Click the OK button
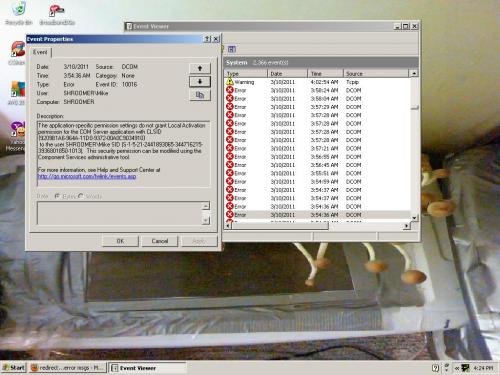The height and width of the screenshot is (375, 500). point(120,241)
